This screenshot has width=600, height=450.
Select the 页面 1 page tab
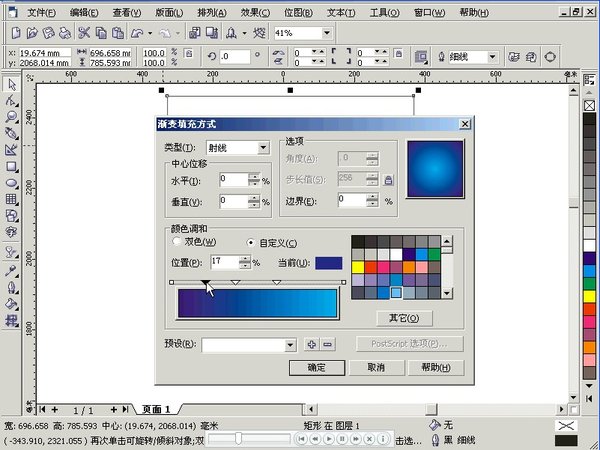pos(156,409)
